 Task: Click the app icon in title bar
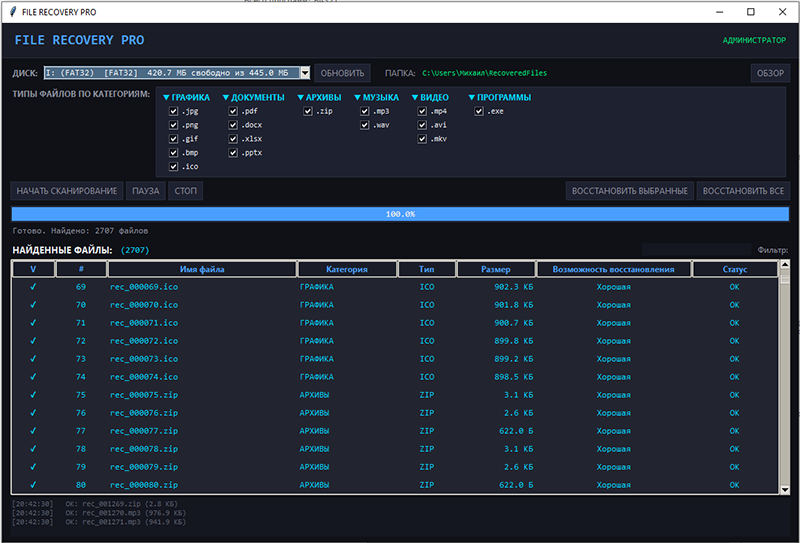click(11, 11)
